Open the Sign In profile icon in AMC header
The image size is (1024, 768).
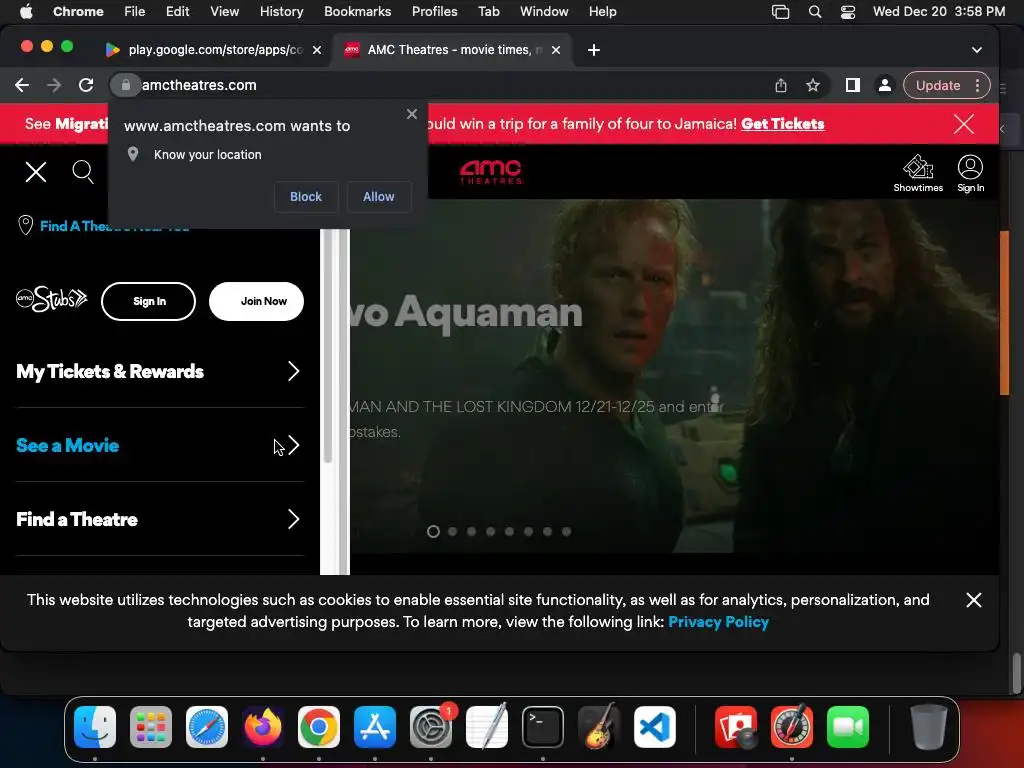970,174
